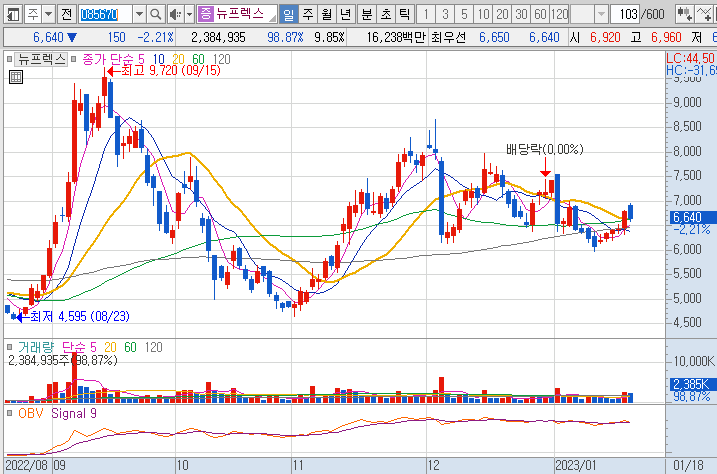Choose the 120 interval button

pos(559,15)
